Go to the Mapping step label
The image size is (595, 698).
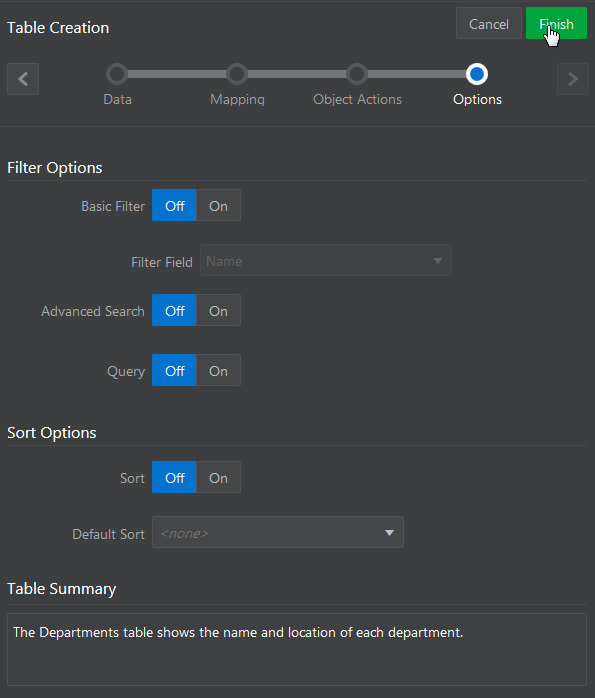coord(237,99)
